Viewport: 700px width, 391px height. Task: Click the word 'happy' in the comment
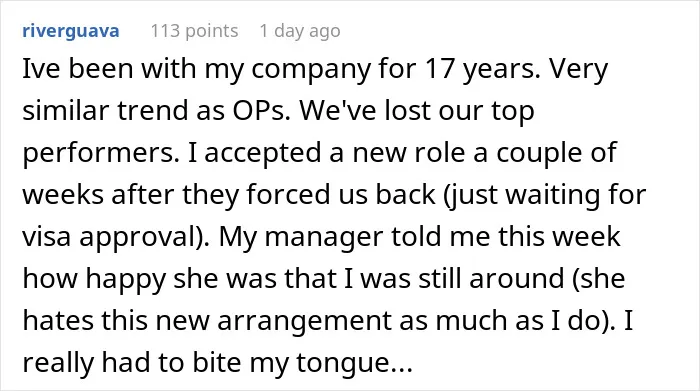click(125, 279)
